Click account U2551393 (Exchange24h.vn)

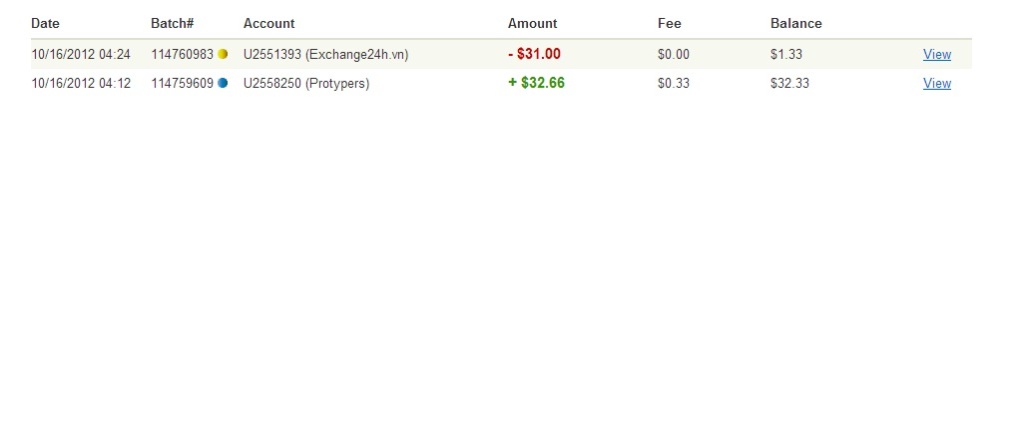[x=326, y=54]
